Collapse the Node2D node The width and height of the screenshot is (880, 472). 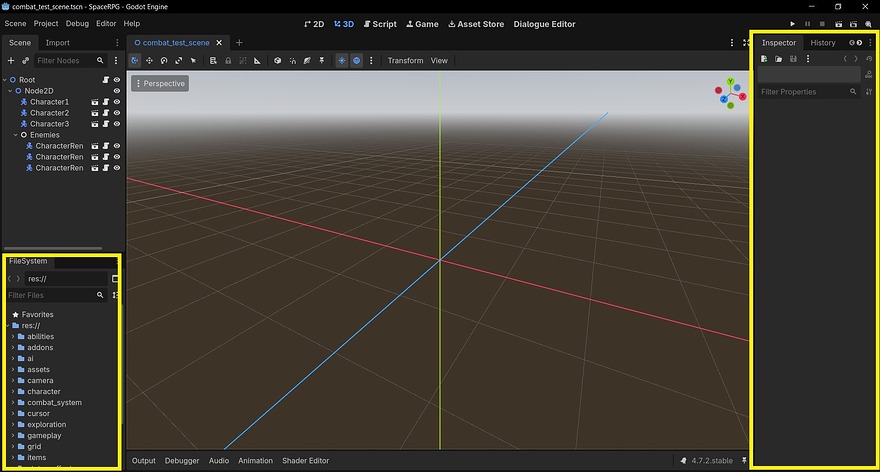point(10,91)
